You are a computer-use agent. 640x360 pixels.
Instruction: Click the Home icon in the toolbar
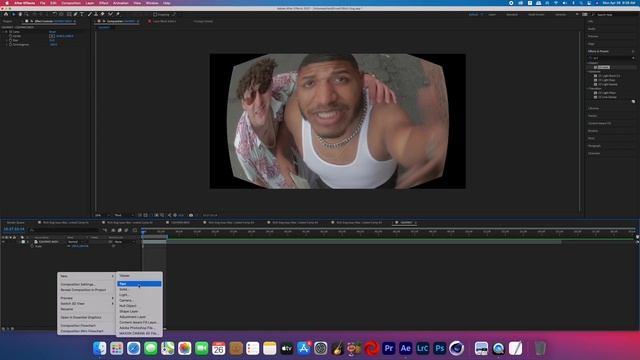6,14
